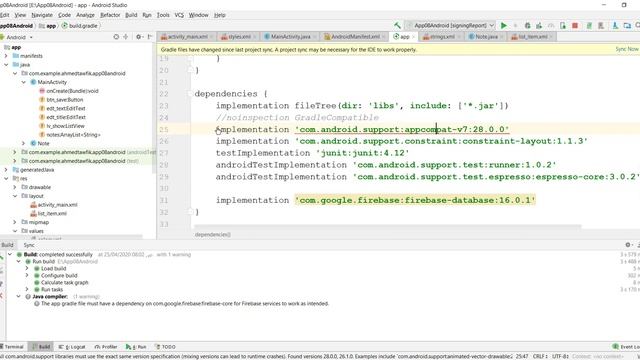Click the red Stop button in toolbar
The width and height of the screenshot is (640, 360).
click(x=575, y=25)
